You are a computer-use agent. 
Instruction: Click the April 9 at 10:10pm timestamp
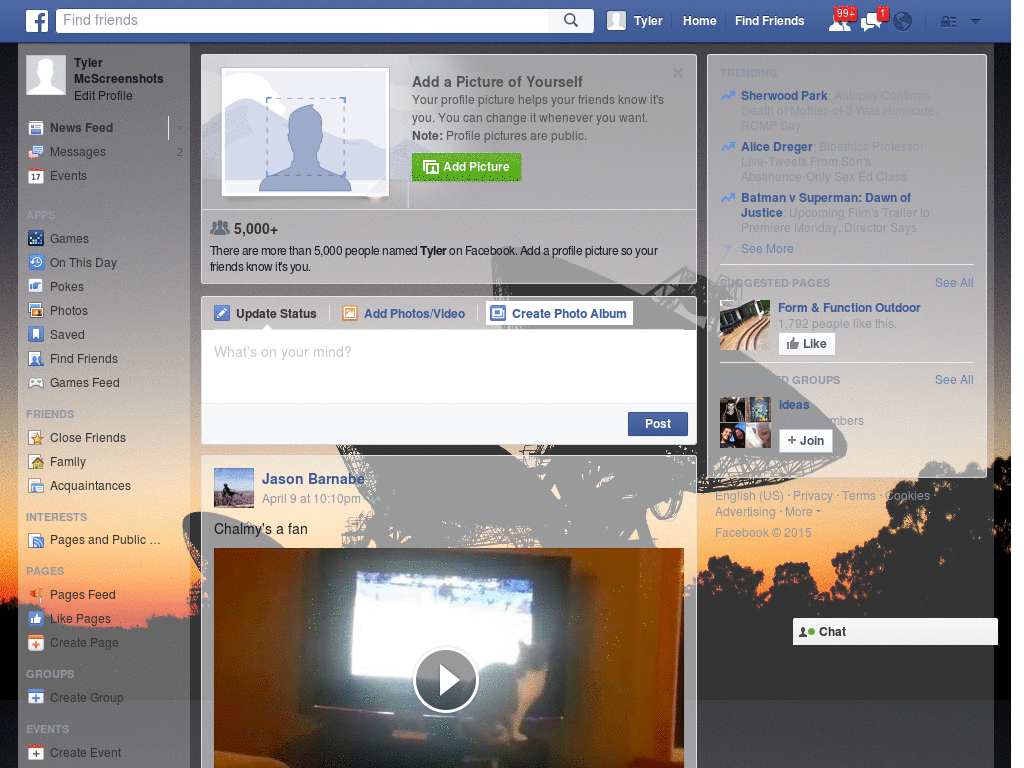click(311, 499)
